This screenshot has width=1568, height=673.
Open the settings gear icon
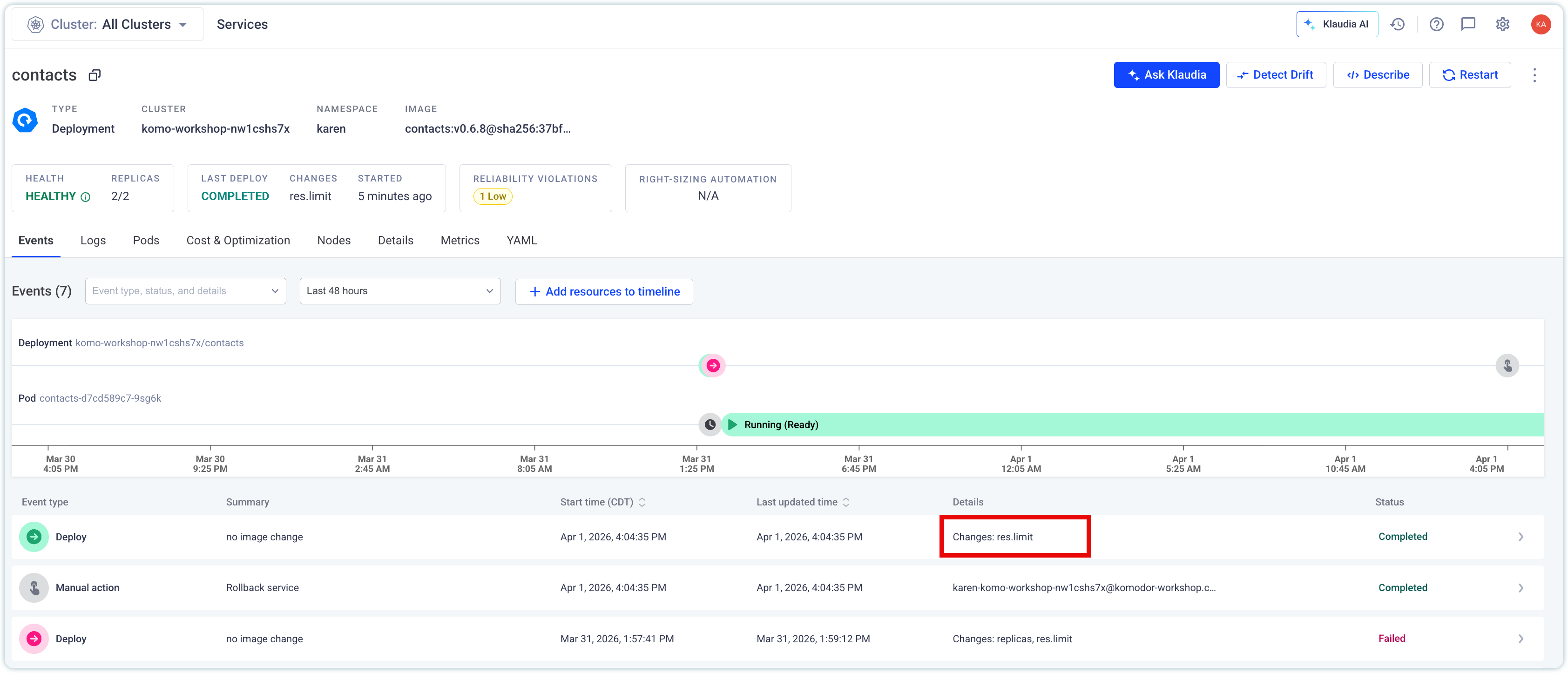click(x=1503, y=24)
